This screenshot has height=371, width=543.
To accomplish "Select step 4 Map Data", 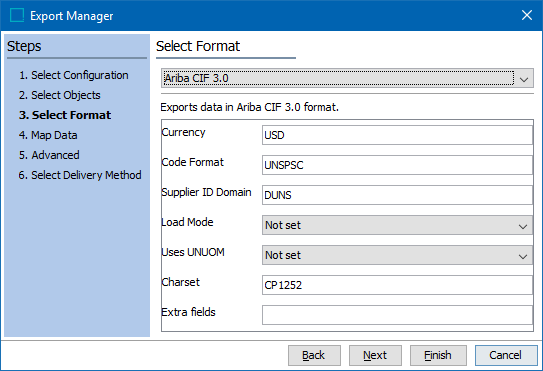I will [48, 135].
